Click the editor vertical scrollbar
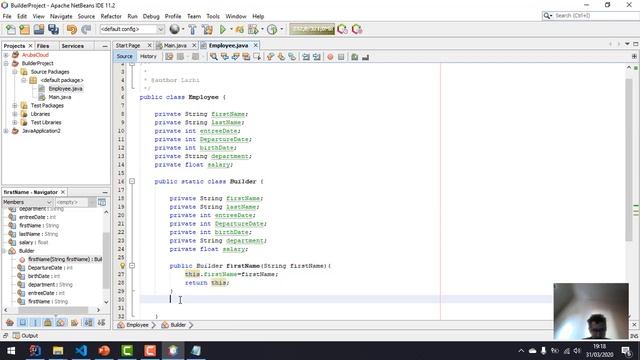 click(629, 159)
